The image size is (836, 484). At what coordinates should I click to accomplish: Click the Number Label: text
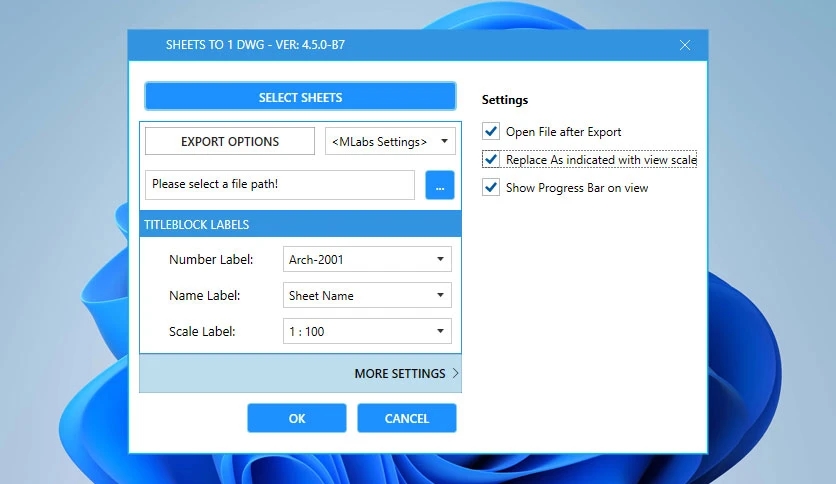click(x=211, y=260)
